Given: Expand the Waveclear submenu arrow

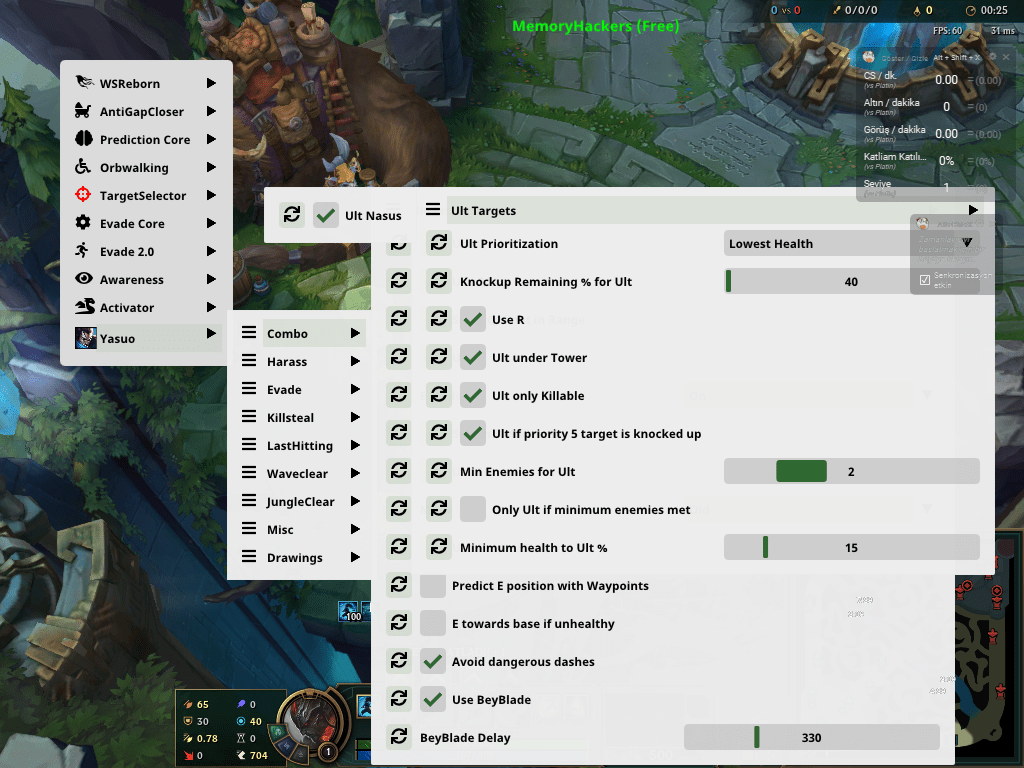Looking at the screenshot, I should tap(355, 473).
